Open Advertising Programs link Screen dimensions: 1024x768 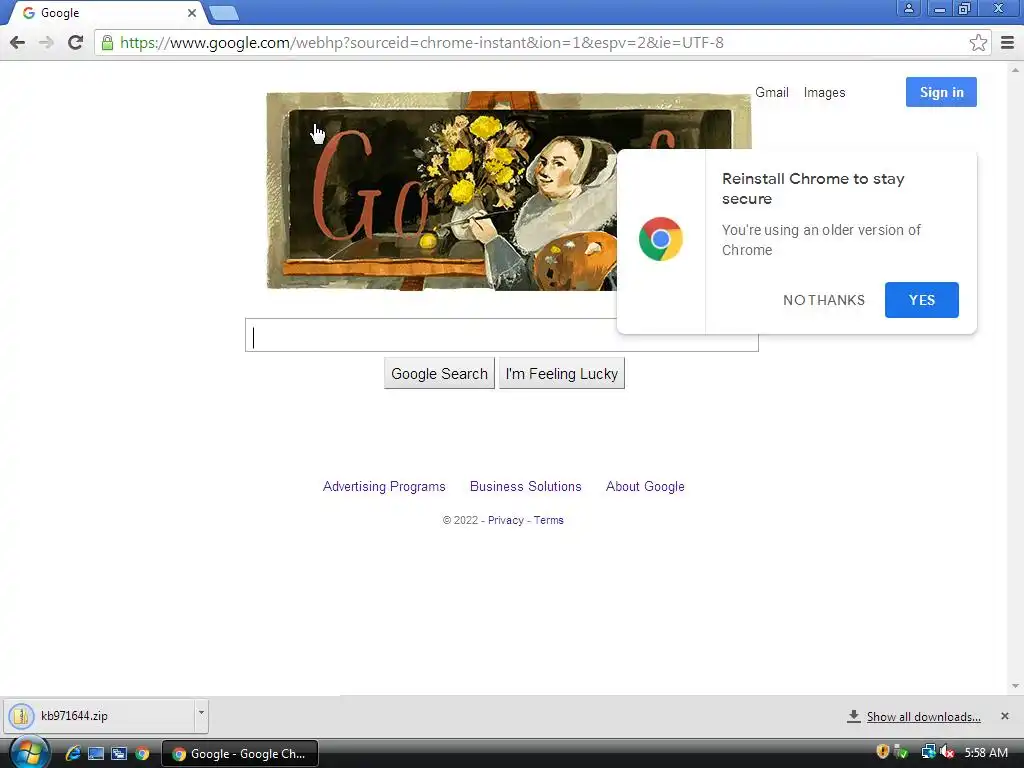click(x=384, y=487)
